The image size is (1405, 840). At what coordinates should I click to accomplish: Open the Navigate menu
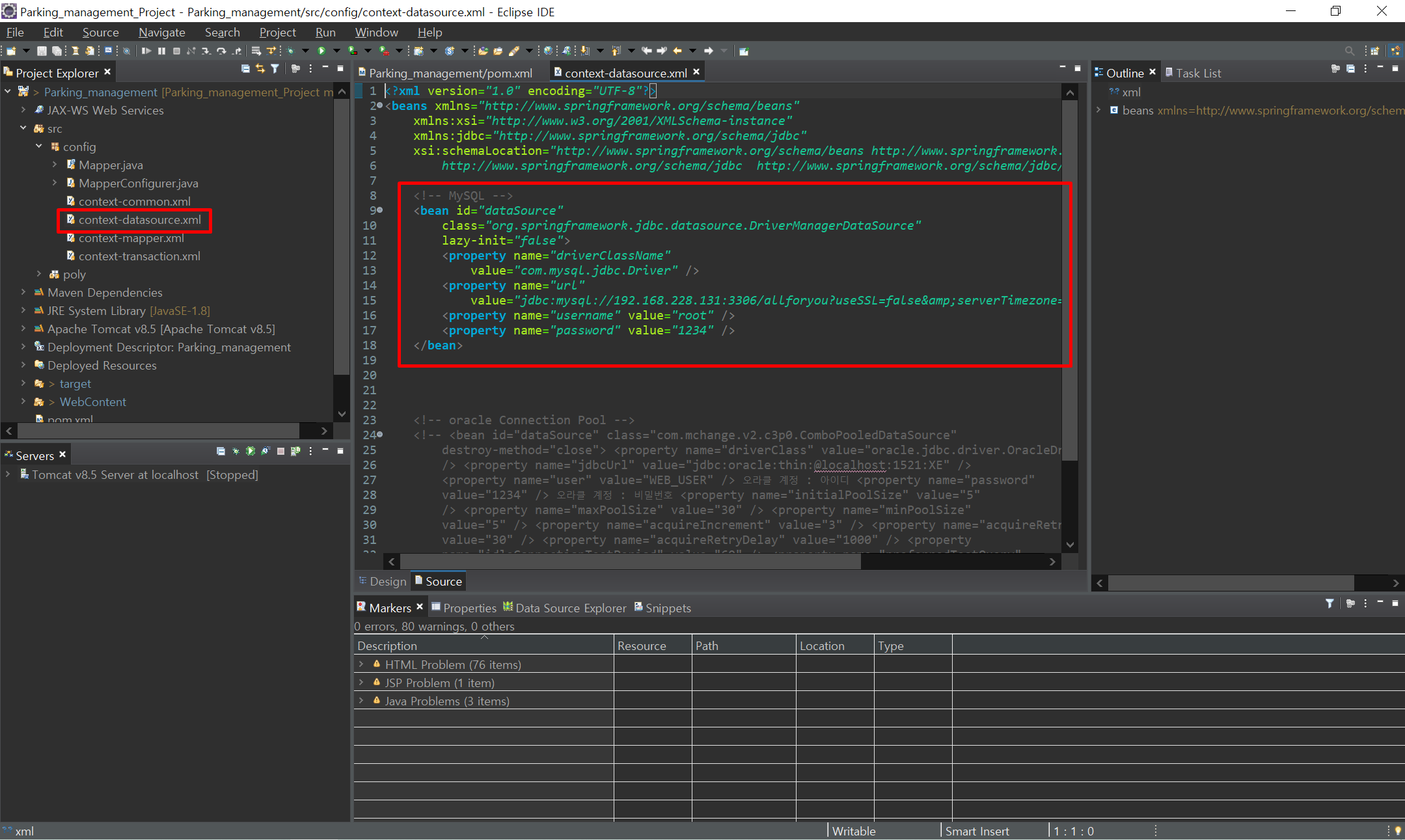[161, 32]
